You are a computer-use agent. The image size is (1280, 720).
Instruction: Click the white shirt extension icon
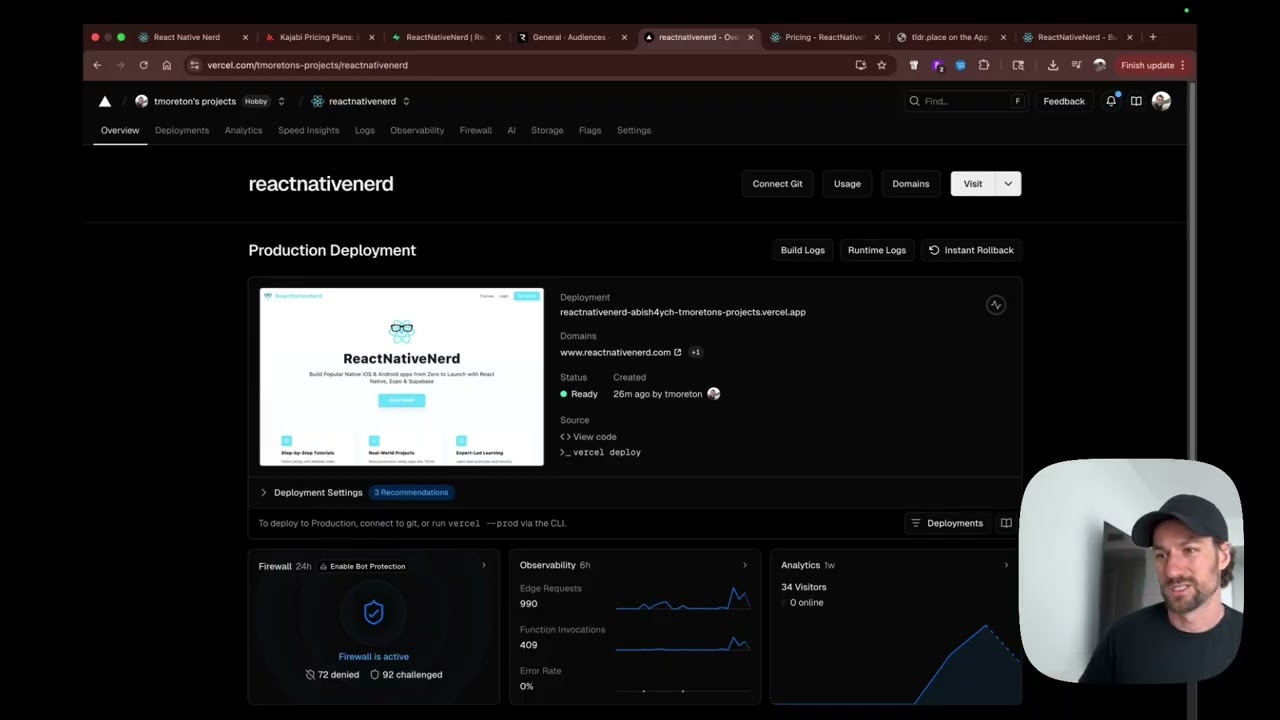913,65
